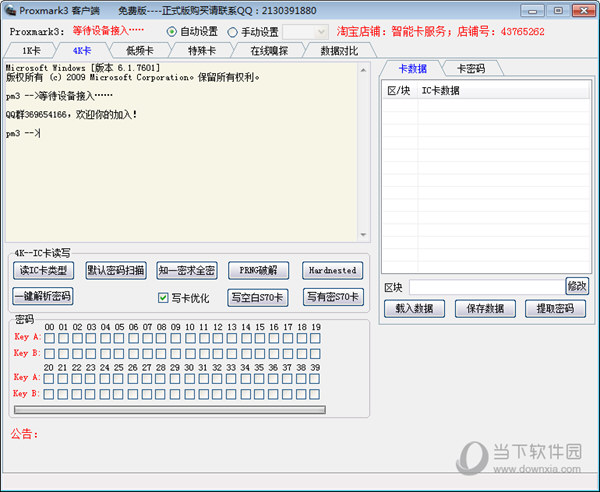
Task: Click the QQ群369654166 line in console
Action: point(72,114)
